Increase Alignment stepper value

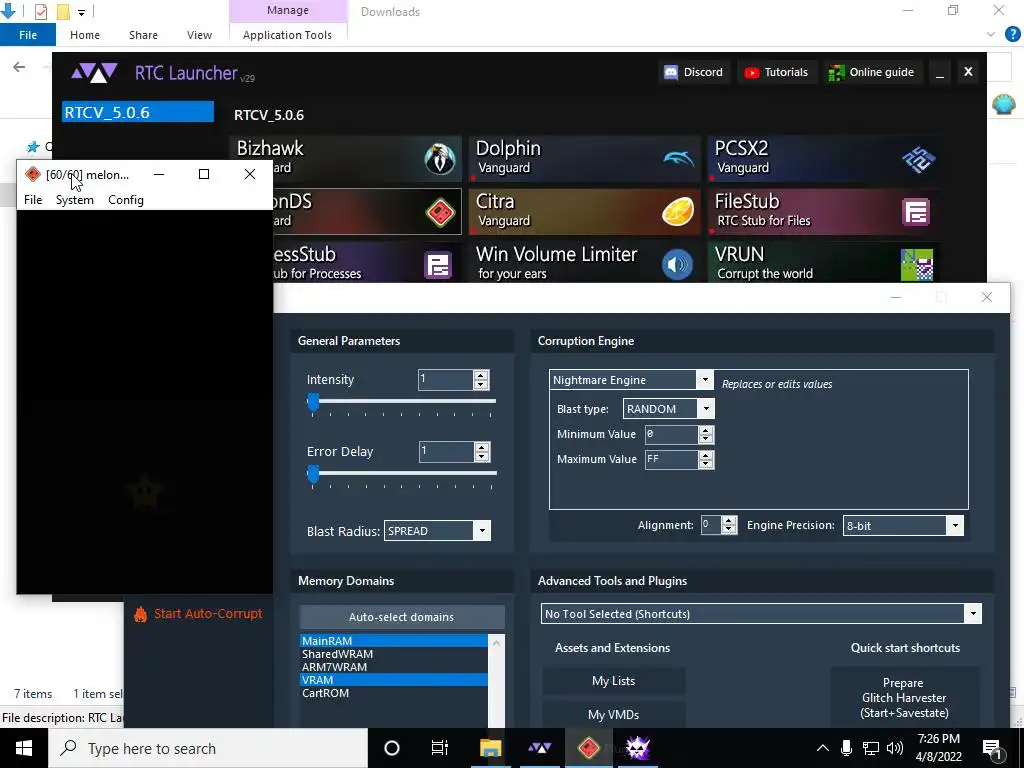[729, 520]
